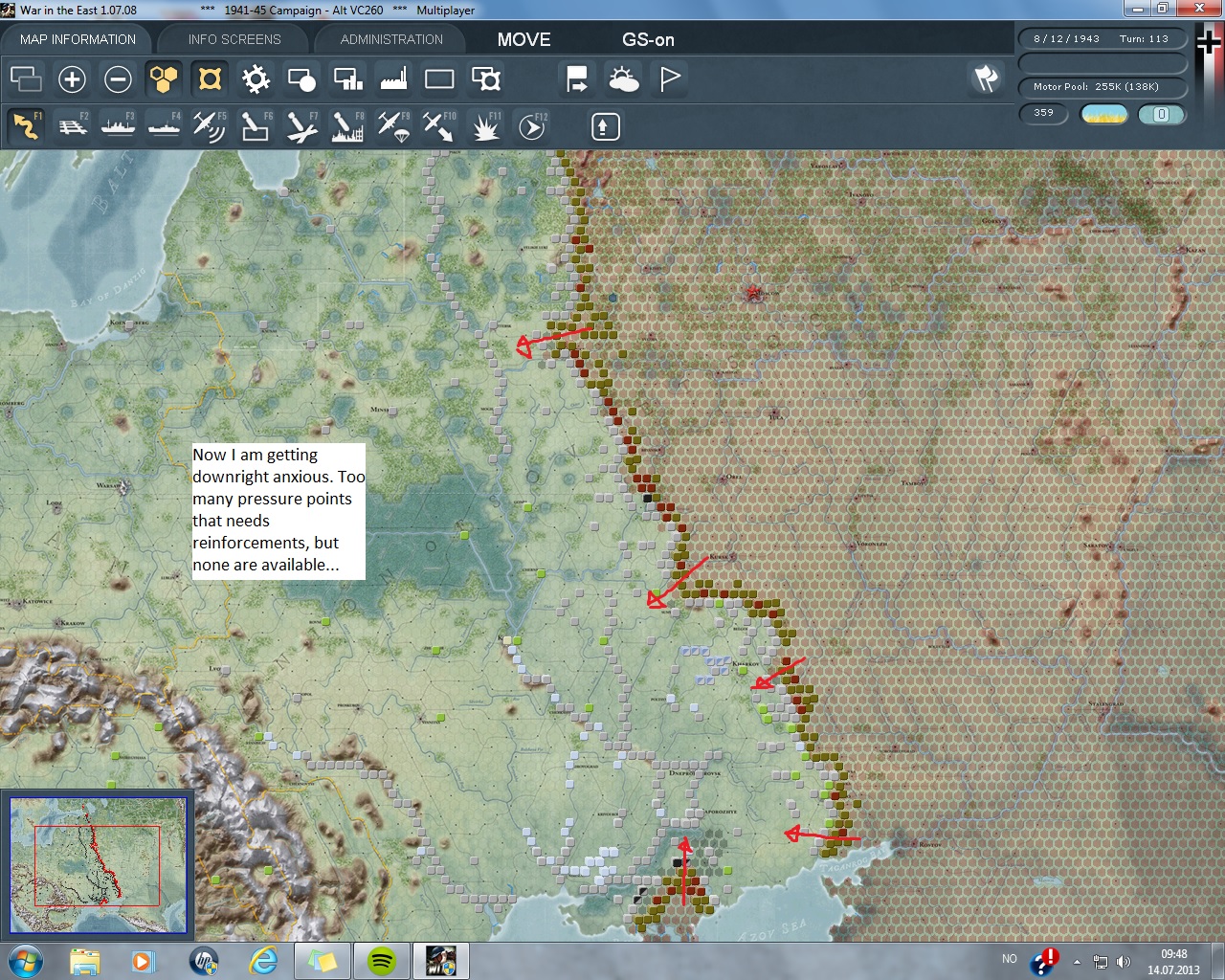This screenshot has width=1225, height=980.
Task: Select F5 air recon mode
Action: tap(209, 126)
